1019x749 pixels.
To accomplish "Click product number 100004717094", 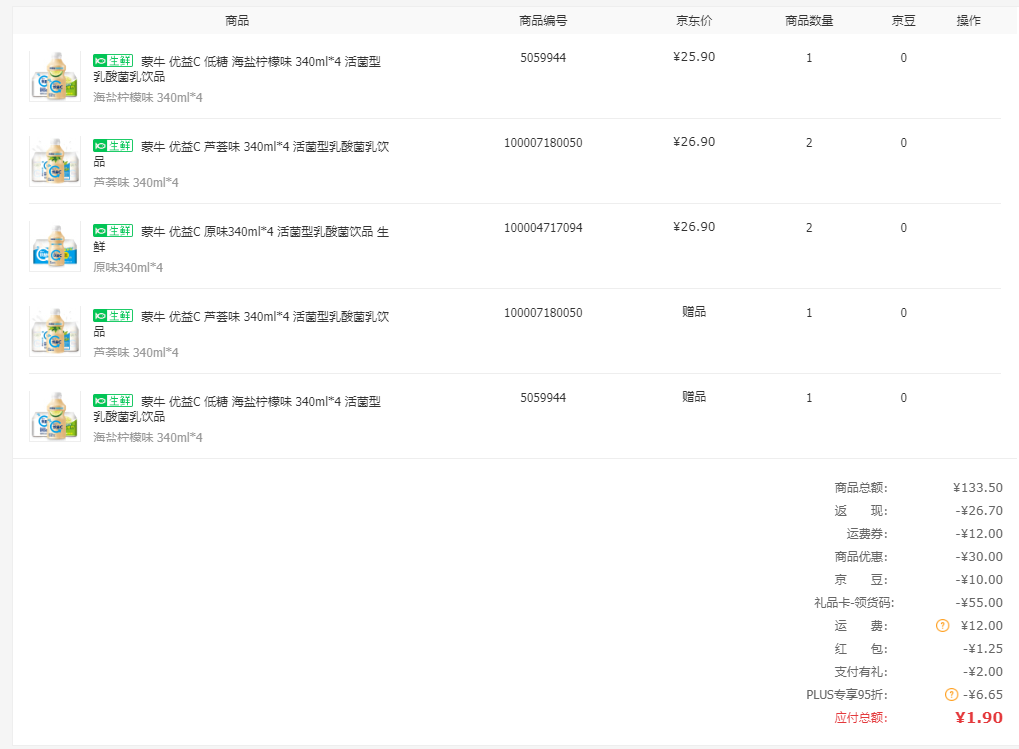I will click(543, 228).
